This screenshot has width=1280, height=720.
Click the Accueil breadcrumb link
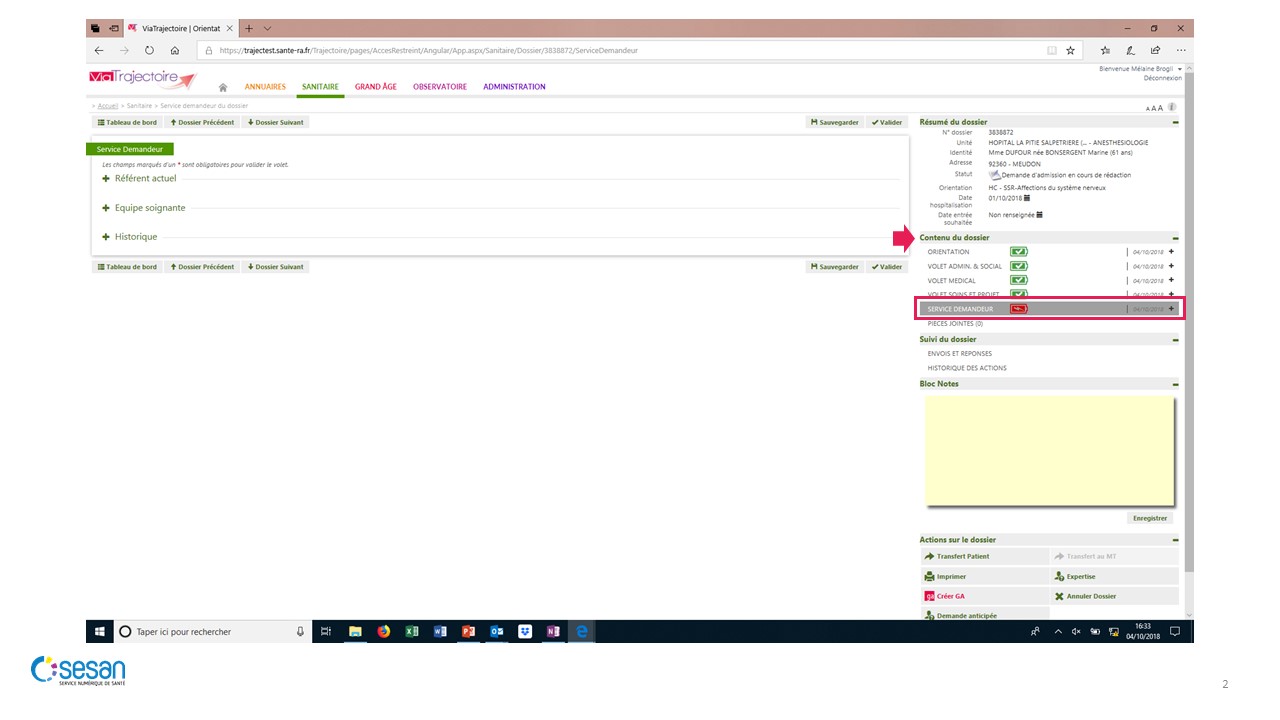click(x=108, y=106)
